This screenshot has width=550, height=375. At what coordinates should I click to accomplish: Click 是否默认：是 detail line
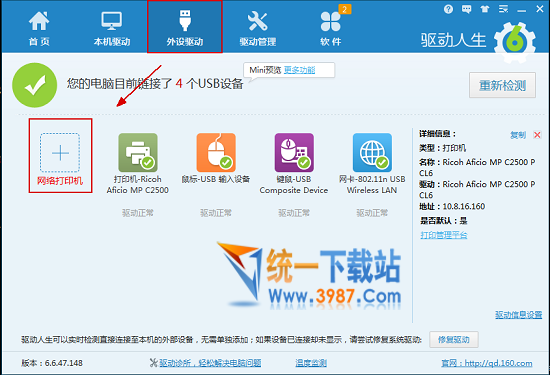tap(444, 221)
